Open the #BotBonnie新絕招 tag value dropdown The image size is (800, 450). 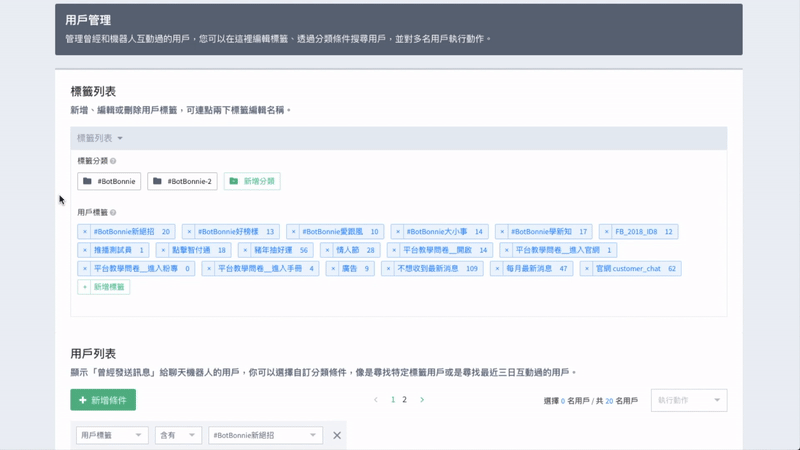coord(265,435)
